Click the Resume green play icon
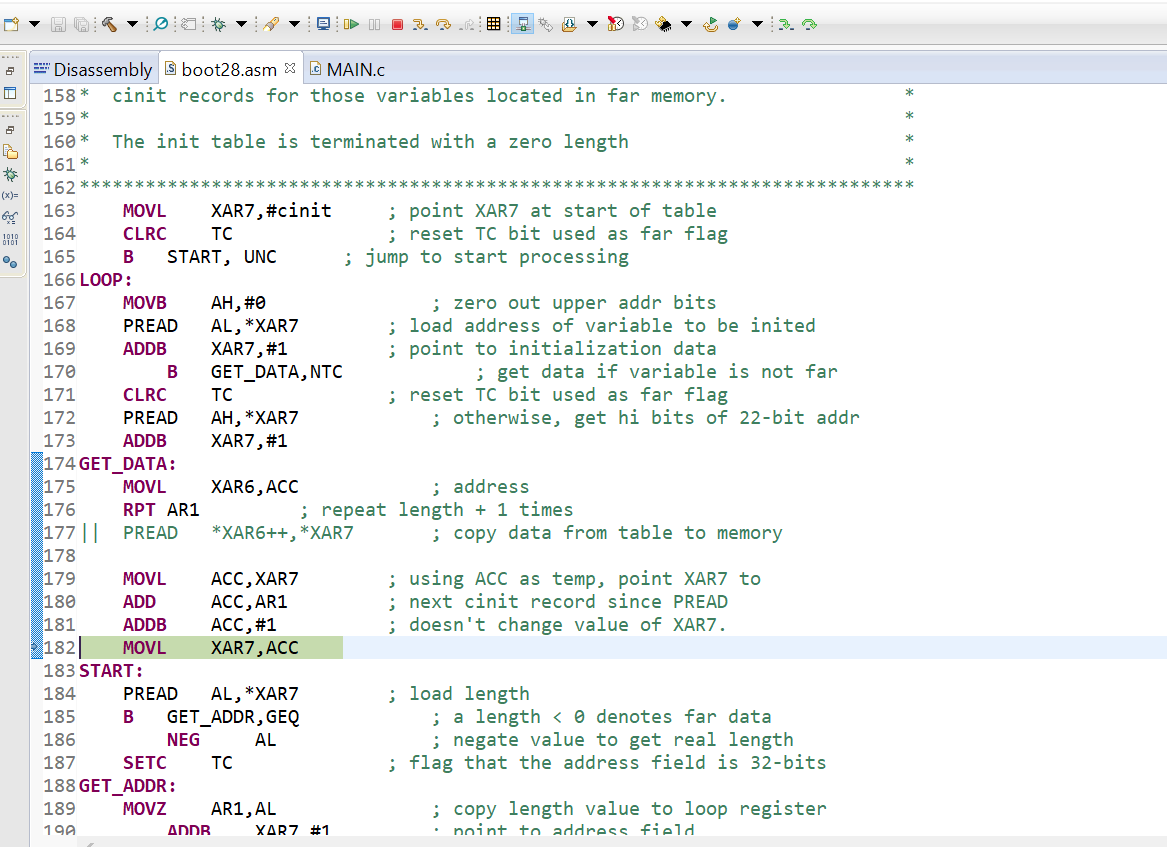The height and width of the screenshot is (847, 1167). point(351,23)
